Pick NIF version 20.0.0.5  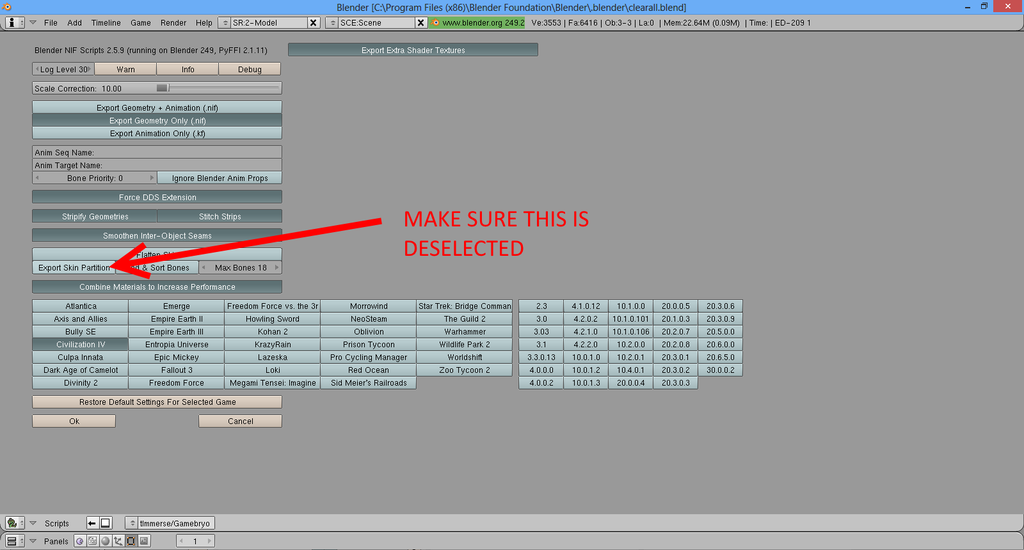coord(675,306)
